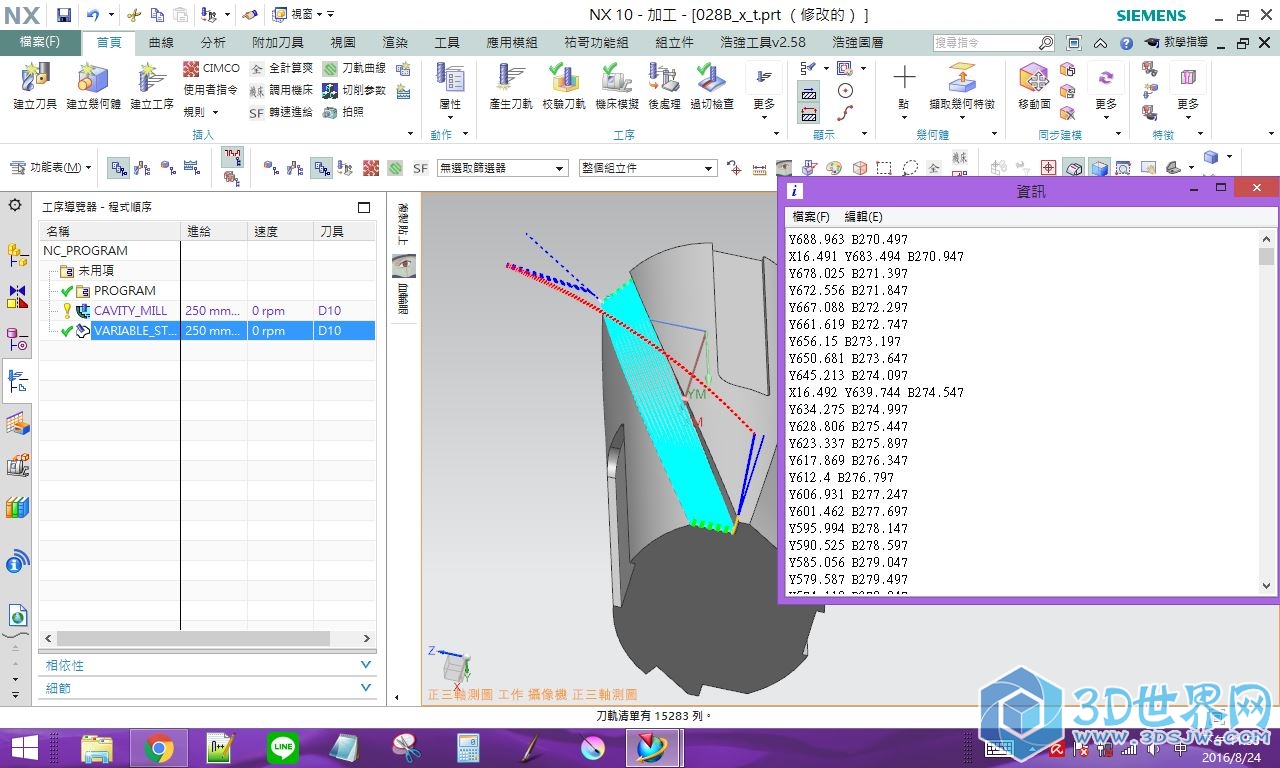
Task: Open the 整個組立件 scope dropdown
Action: tap(647, 168)
